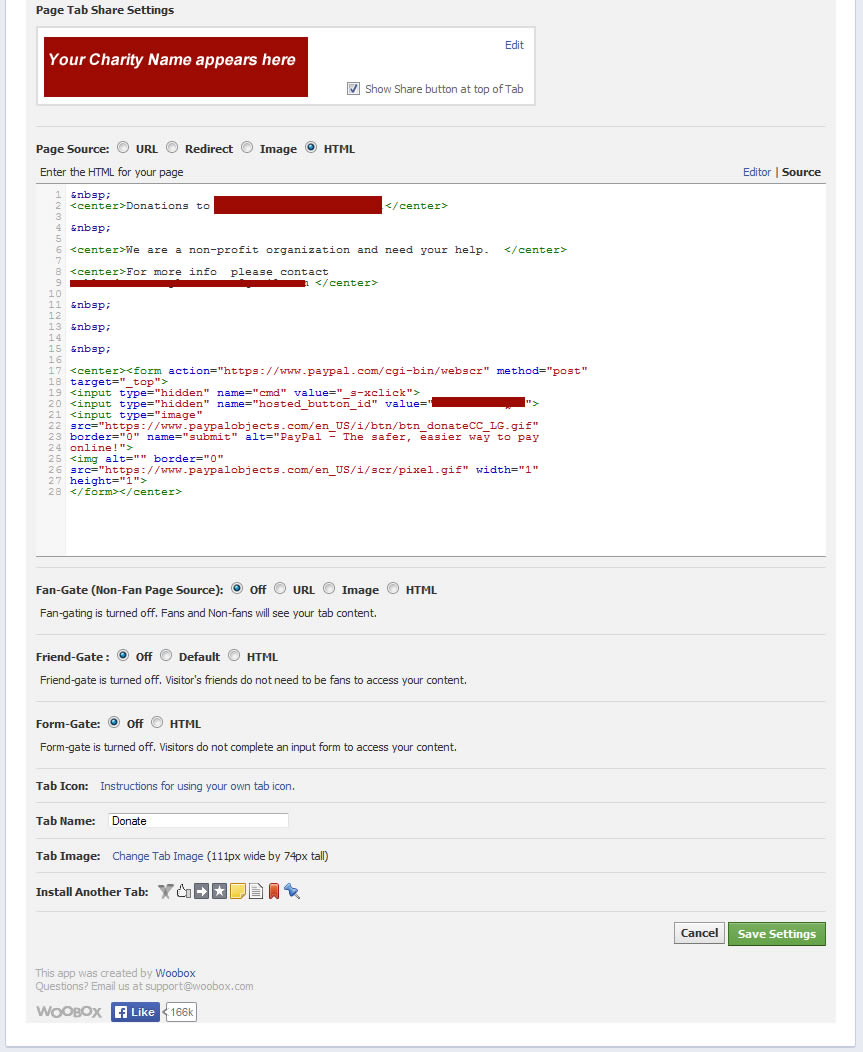The image size is (863, 1052).
Task: Uncheck Show Share button at top of Tab
Action: tap(353, 89)
